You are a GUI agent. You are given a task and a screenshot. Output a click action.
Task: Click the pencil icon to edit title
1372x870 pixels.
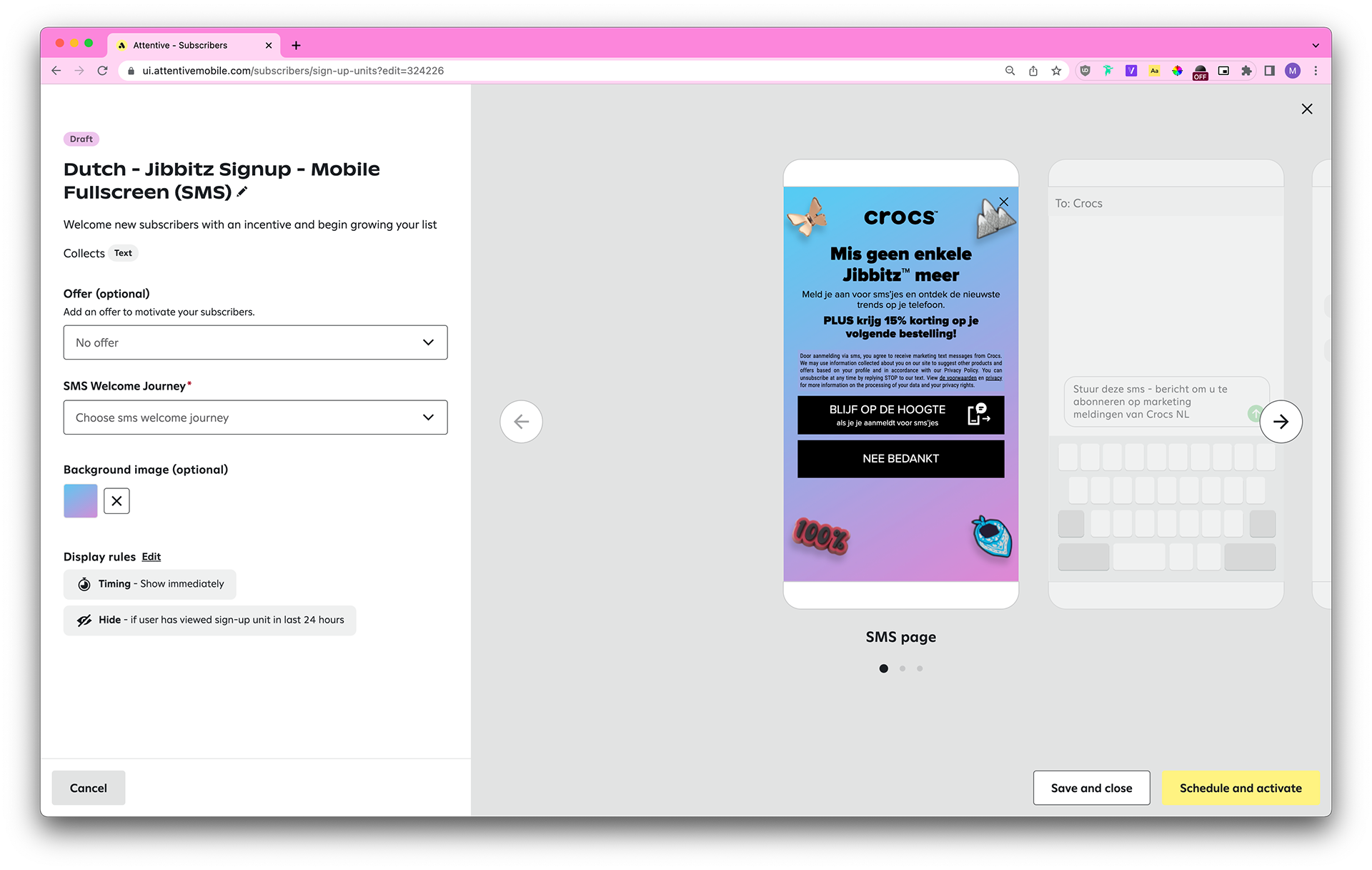pyautogui.click(x=242, y=192)
